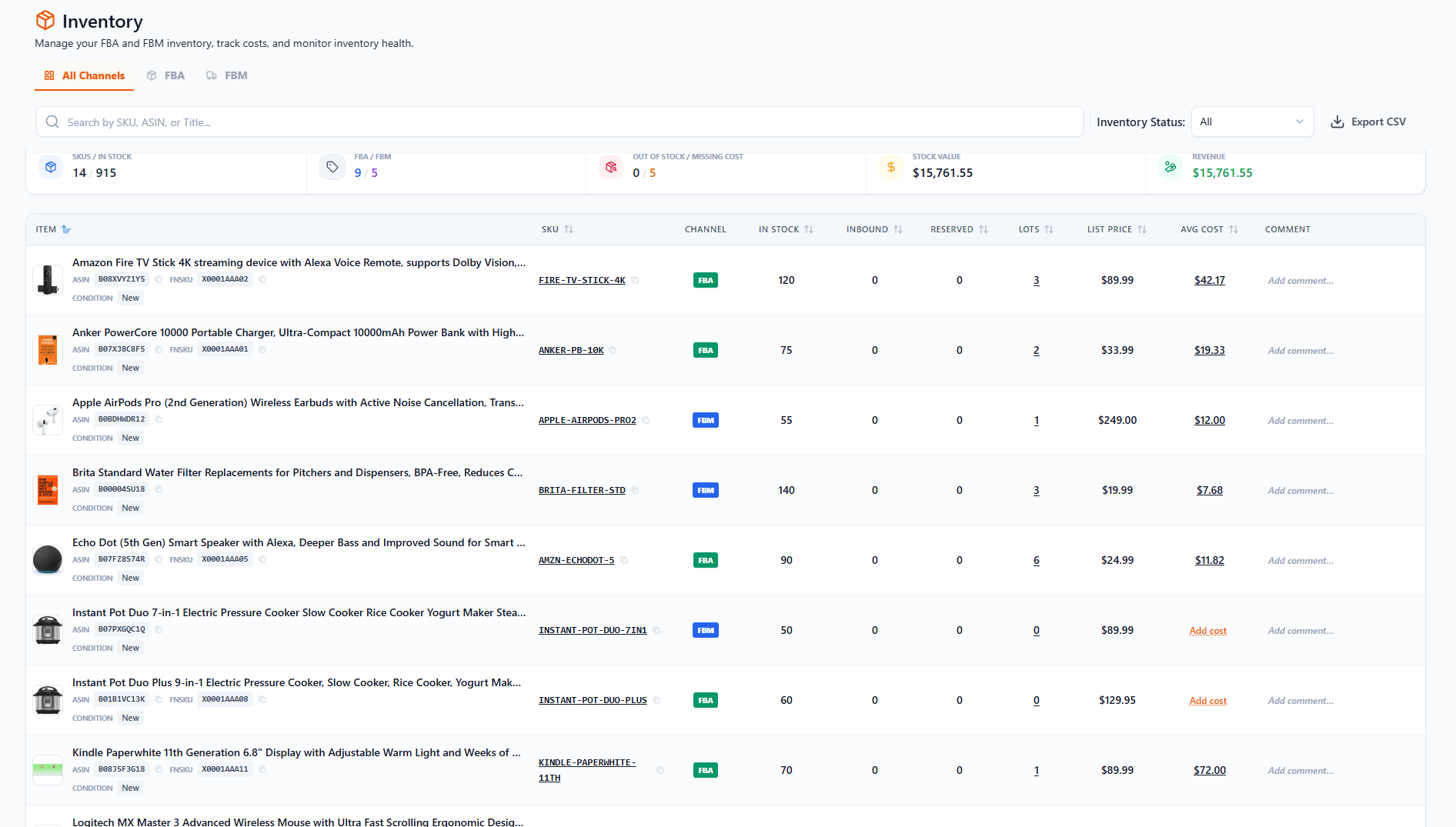Screen dimensions: 1456x827
Task: Open the Echo Dot product thumbnail
Action: (x=48, y=559)
